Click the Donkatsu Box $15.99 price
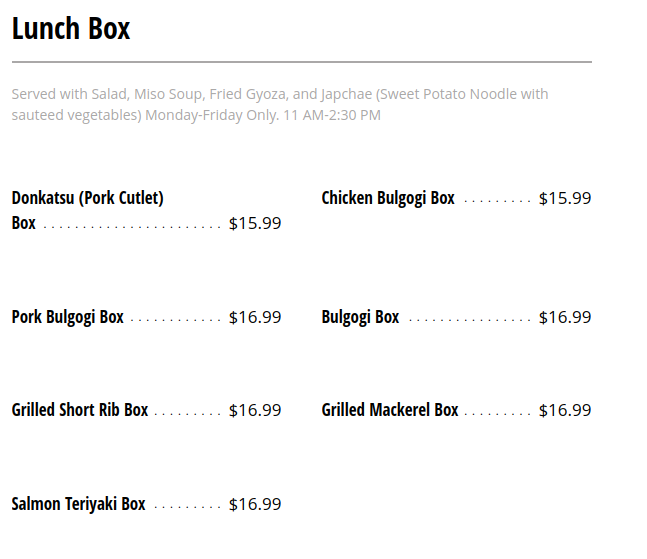This screenshot has height=559, width=647. [x=255, y=223]
